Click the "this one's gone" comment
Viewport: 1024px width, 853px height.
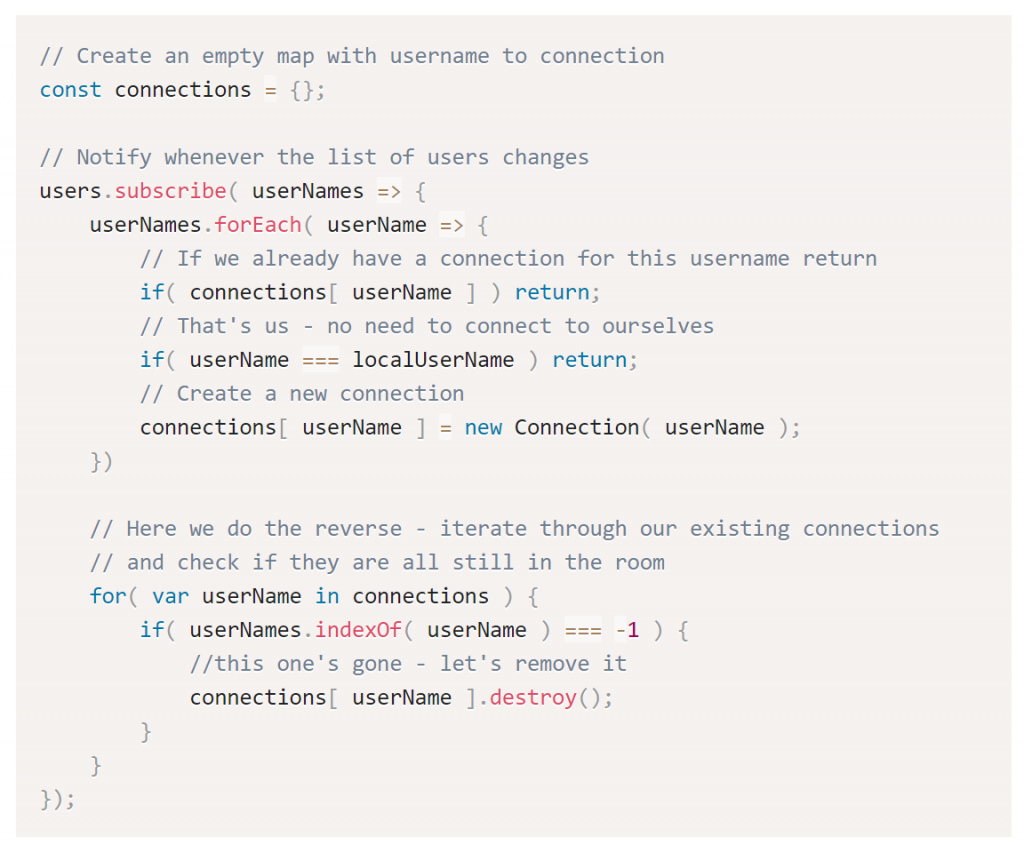(408, 664)
